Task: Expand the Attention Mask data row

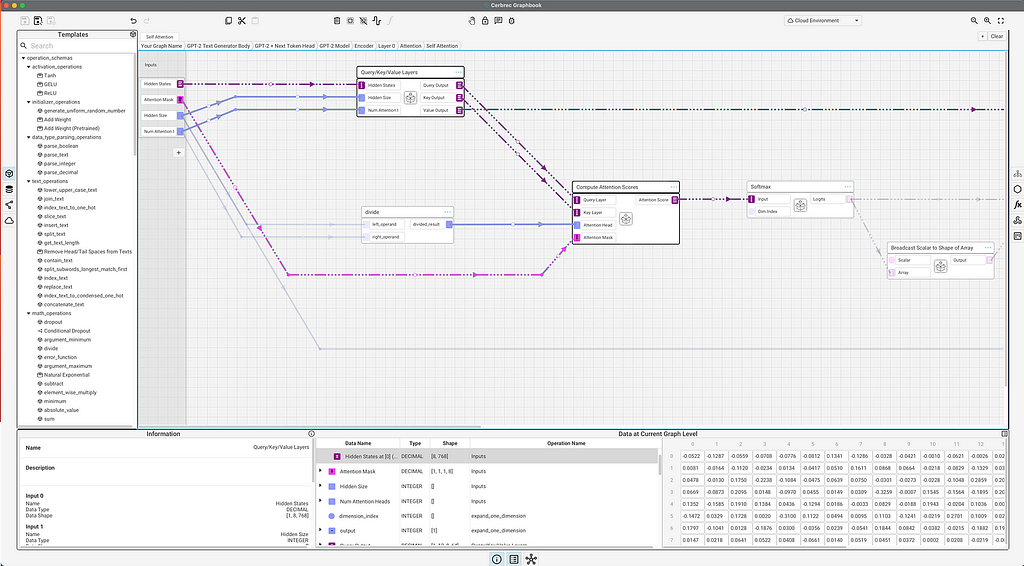Action: pos(320,471)
